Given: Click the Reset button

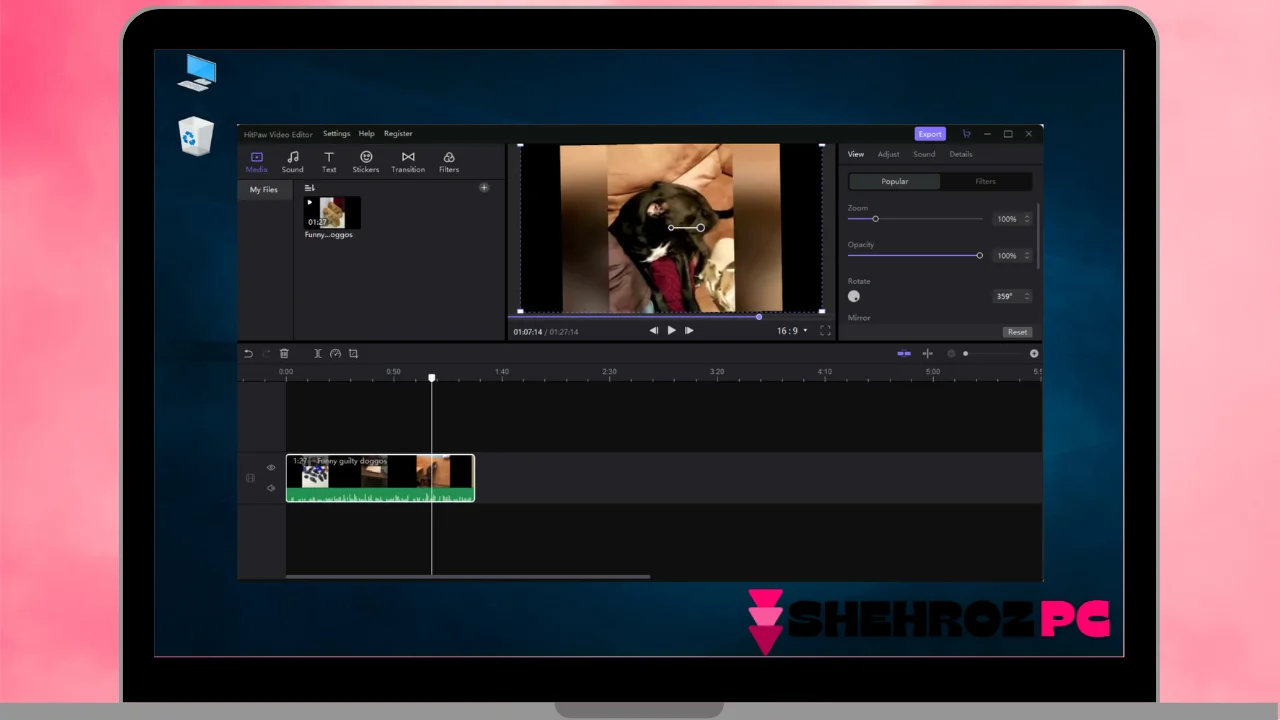Looking at the screenshot, I should point(1017,332).
